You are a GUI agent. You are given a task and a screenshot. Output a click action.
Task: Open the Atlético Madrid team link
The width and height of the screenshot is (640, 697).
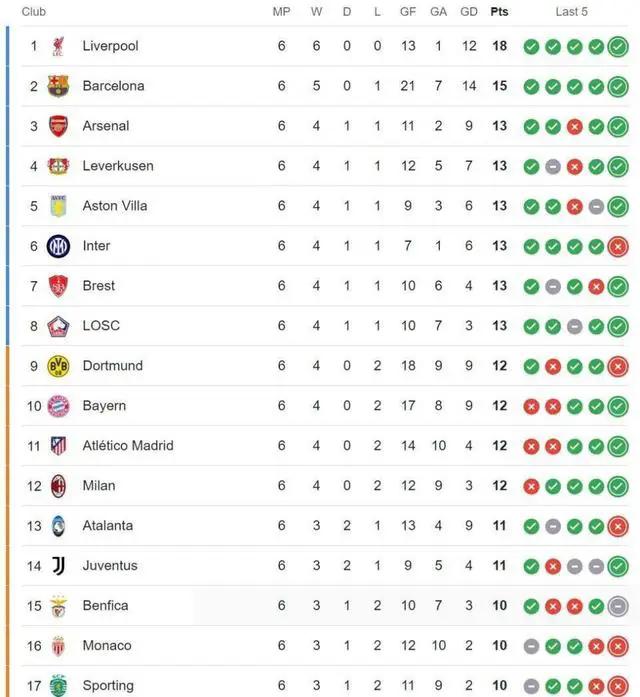[128, 445]
